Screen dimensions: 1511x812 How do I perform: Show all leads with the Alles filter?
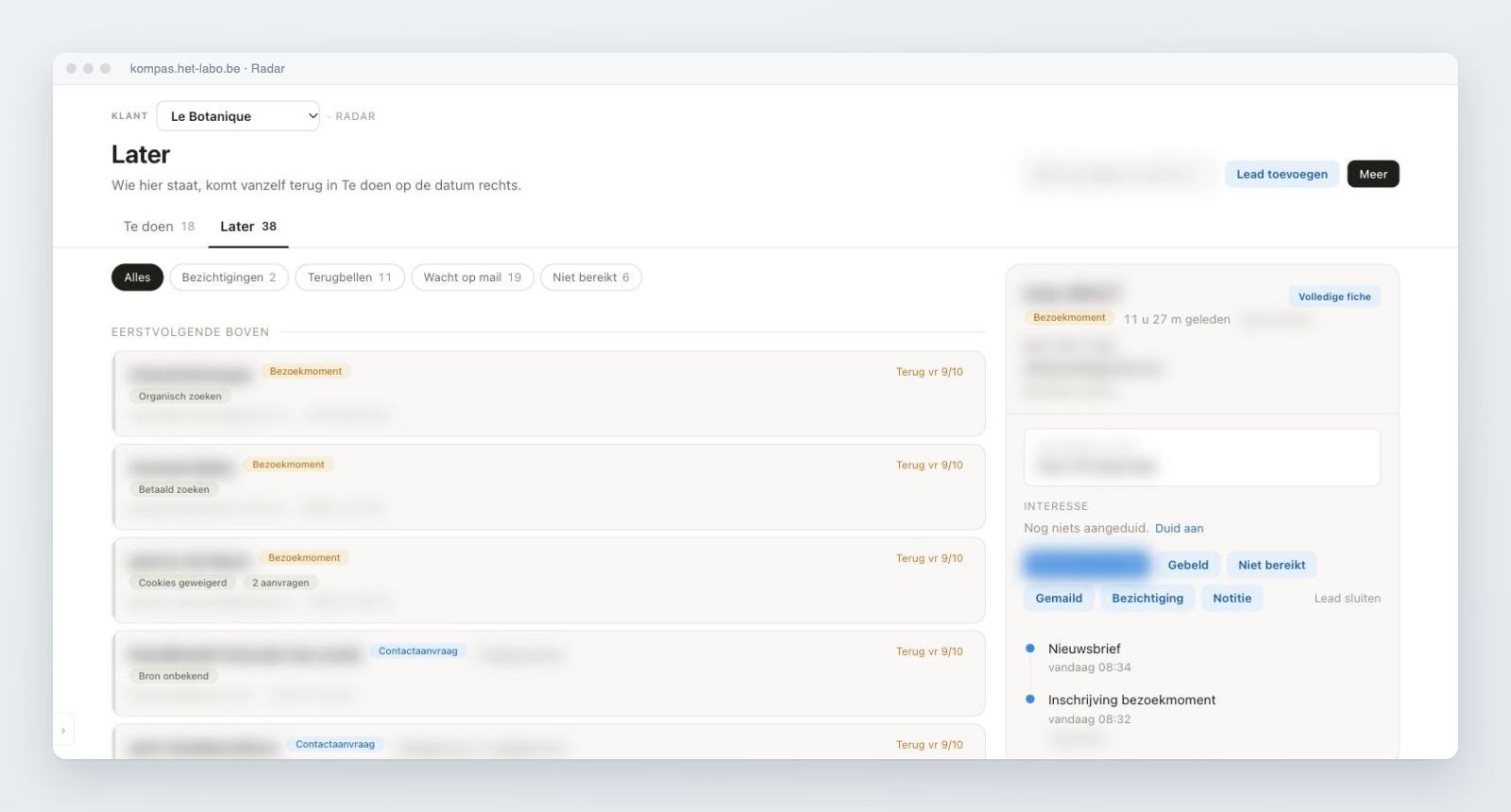coord(138,278)
